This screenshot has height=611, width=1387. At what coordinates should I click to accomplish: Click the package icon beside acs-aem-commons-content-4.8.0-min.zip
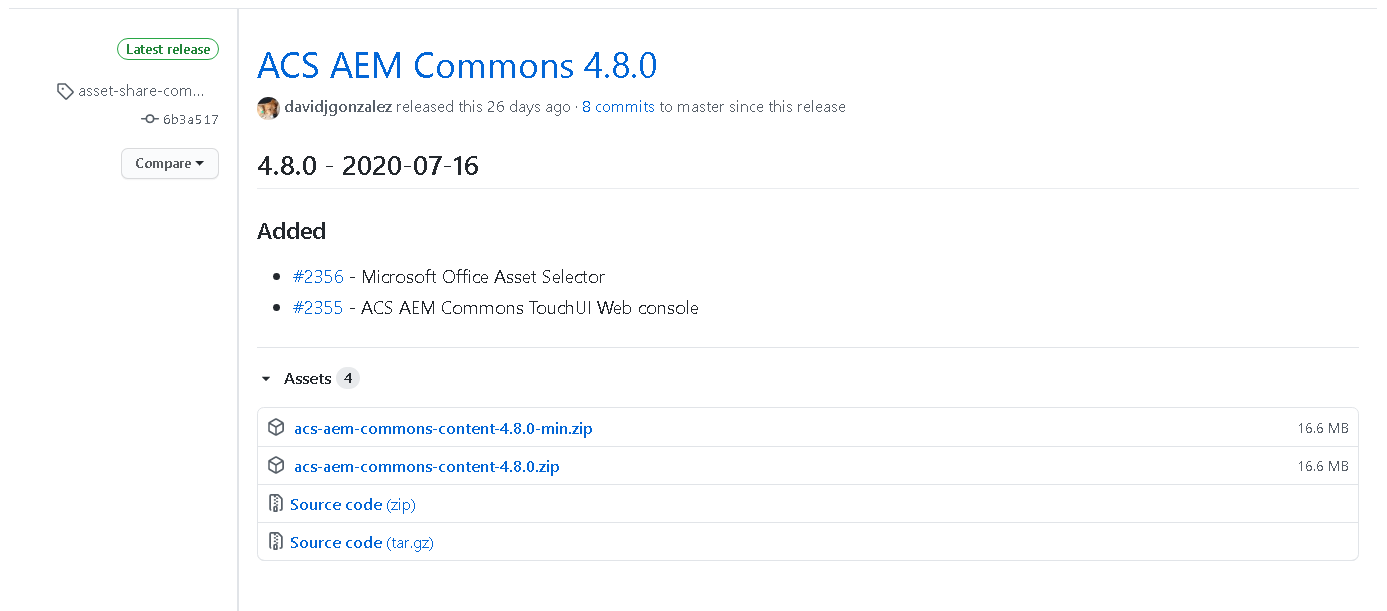tap(276, 427)
